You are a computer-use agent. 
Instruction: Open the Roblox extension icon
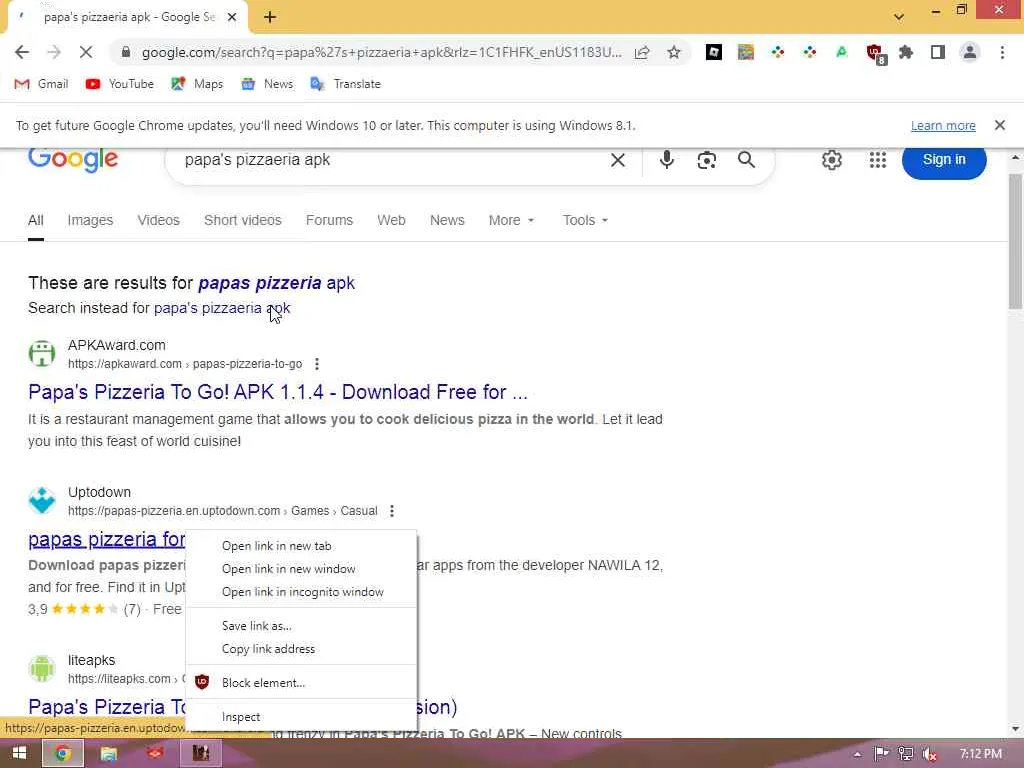click(x=714, y=52)
